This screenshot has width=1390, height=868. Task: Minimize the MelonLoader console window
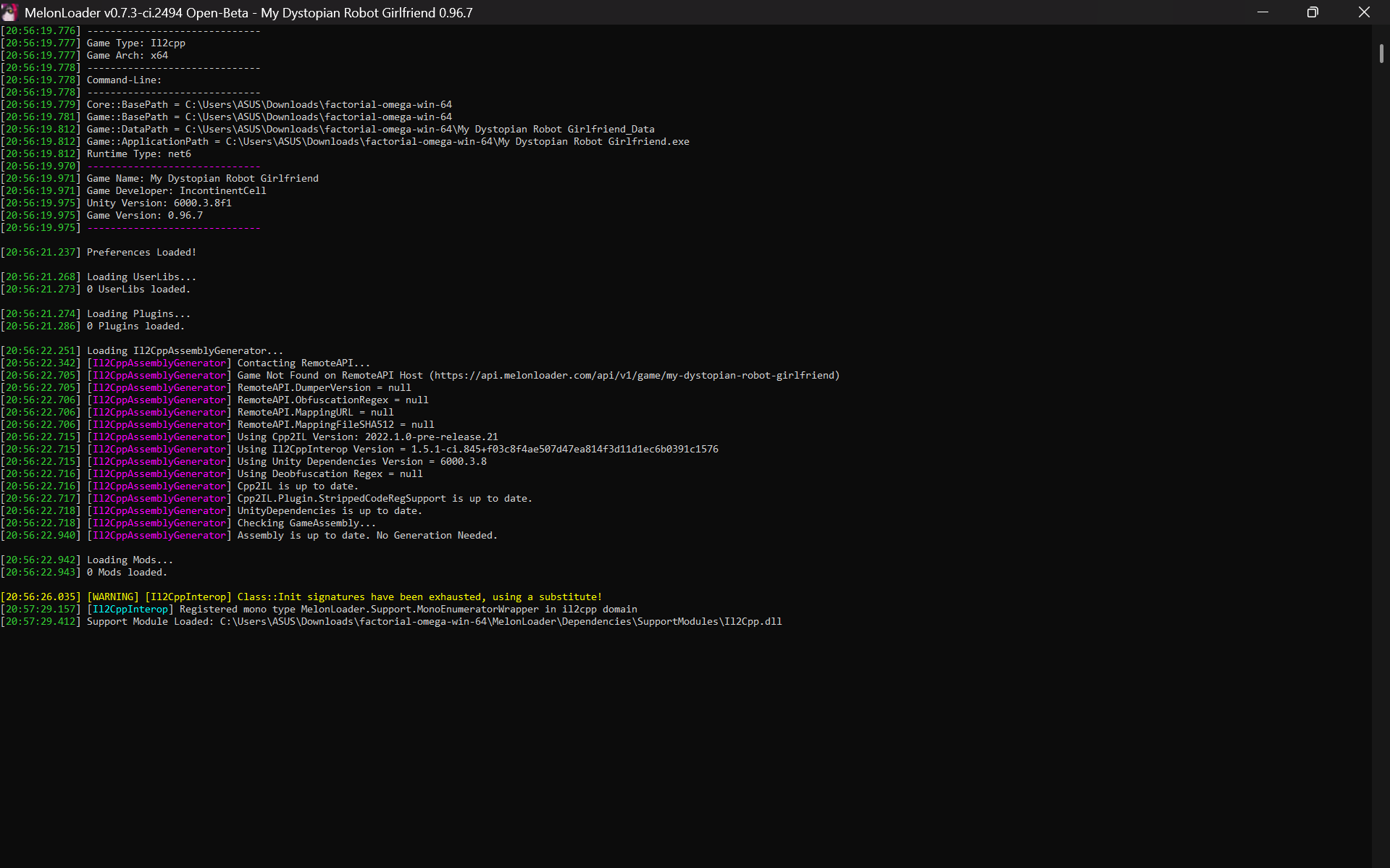pos(1263,12)
